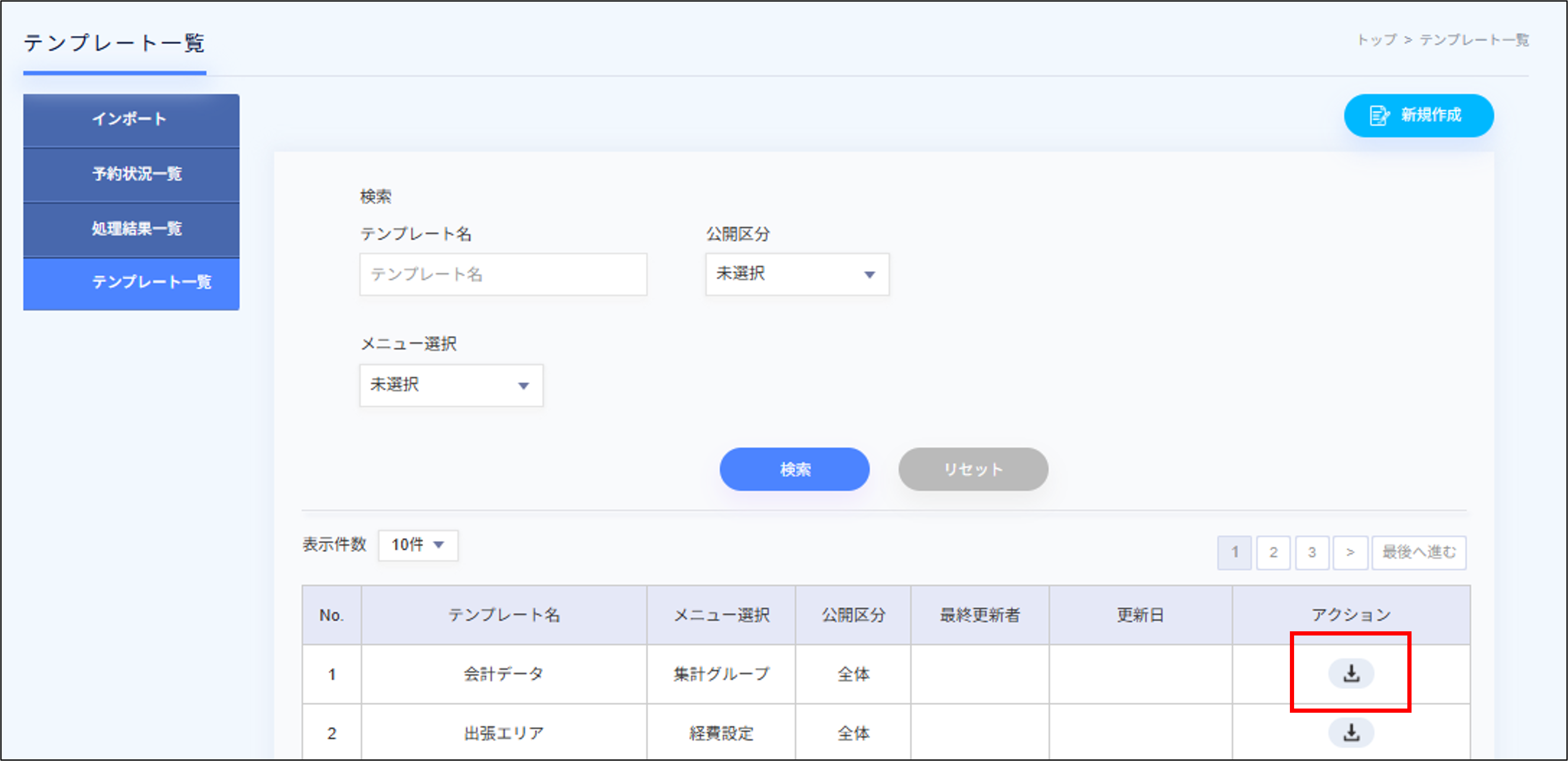Select page 3 of the list
Image resolution: width=1568 pixels, height=761 pixels.
1313,553
